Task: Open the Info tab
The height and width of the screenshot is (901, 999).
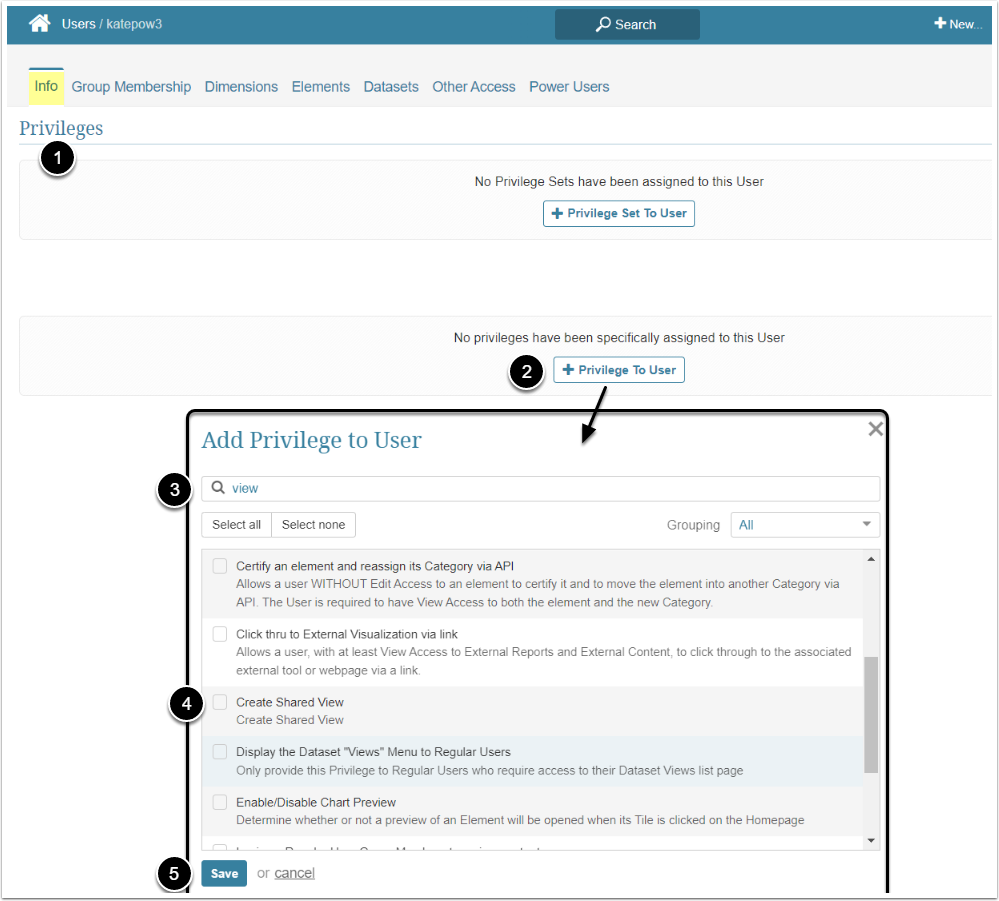Action: [46, 86]
